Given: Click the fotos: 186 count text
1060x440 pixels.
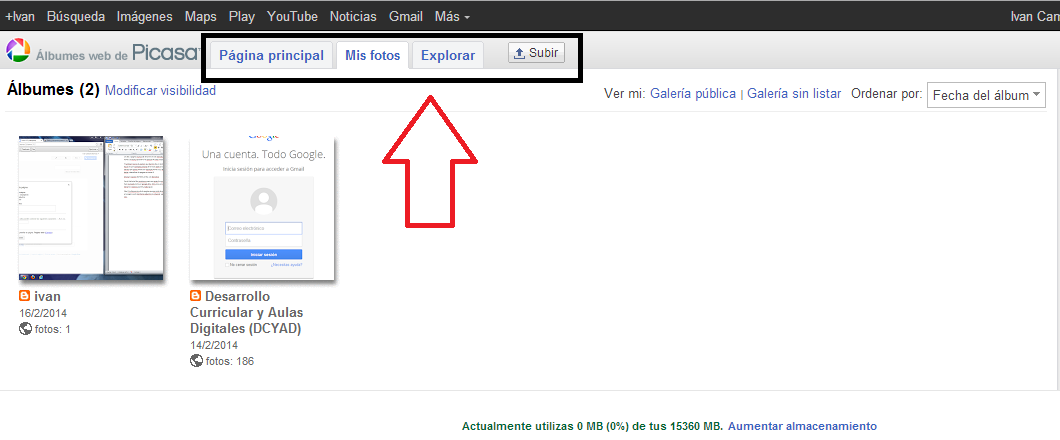Looking at the screenshot, I should click(230, 361).
